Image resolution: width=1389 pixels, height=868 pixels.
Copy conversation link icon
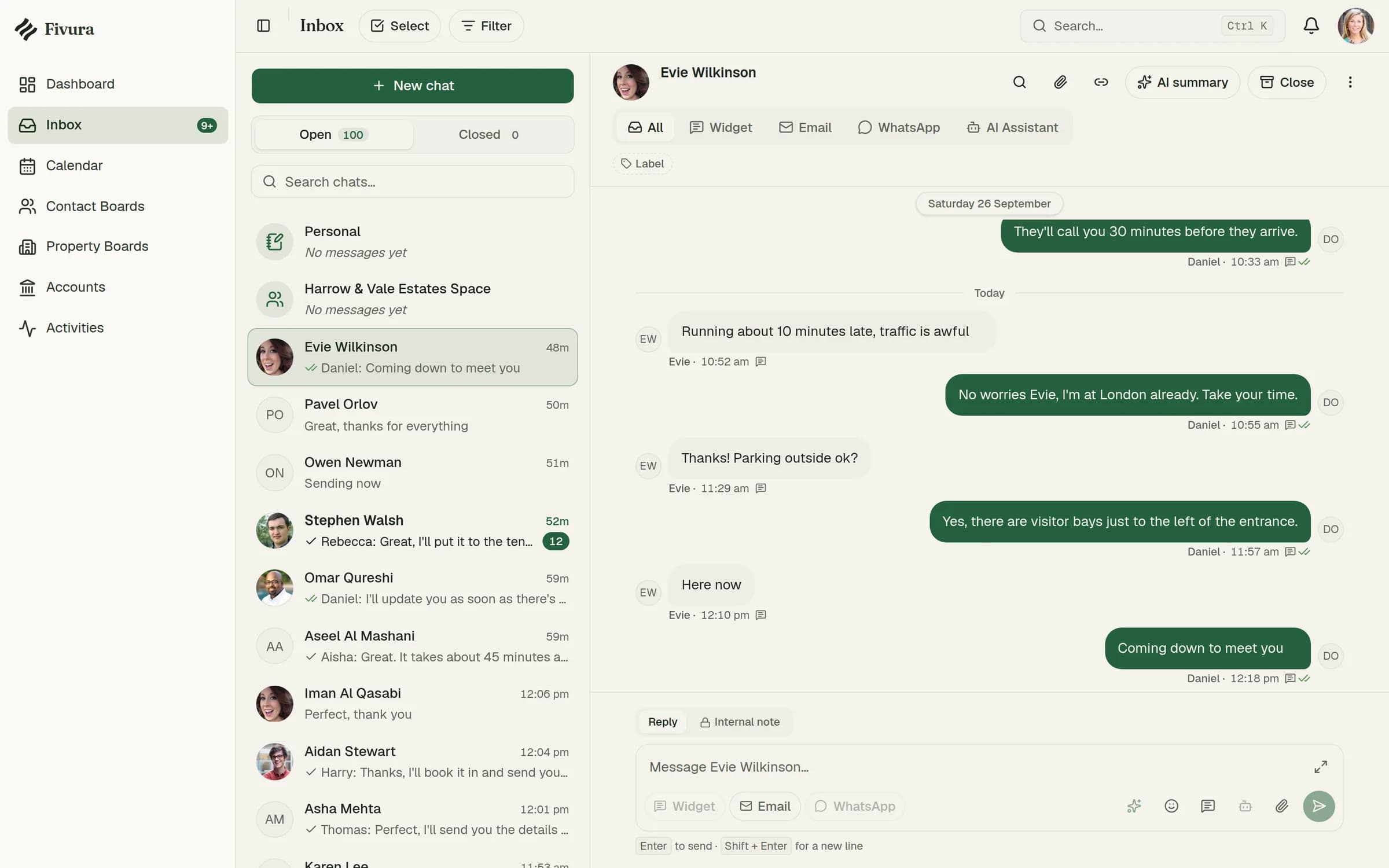point(1101,82)
